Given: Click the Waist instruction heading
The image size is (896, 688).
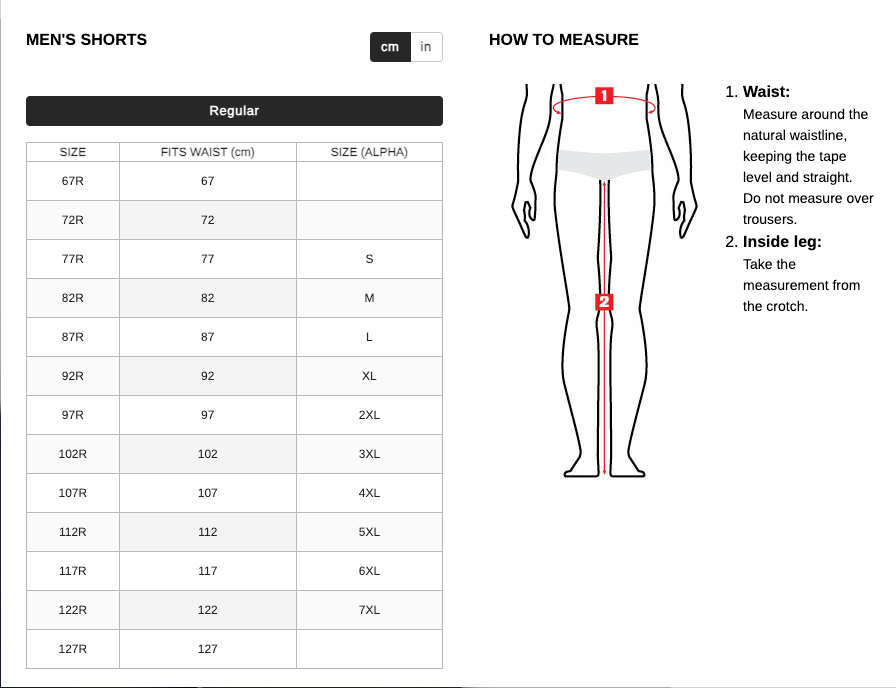Looking at the screenshot, I should pos(766,92).
